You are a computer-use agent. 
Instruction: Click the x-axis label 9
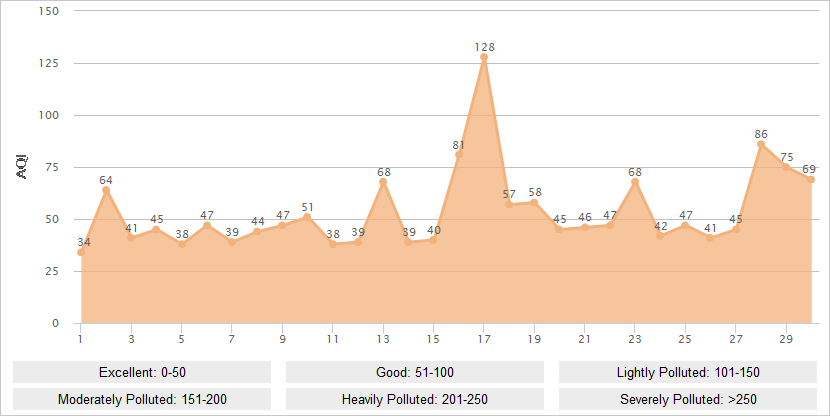point(282,339)
